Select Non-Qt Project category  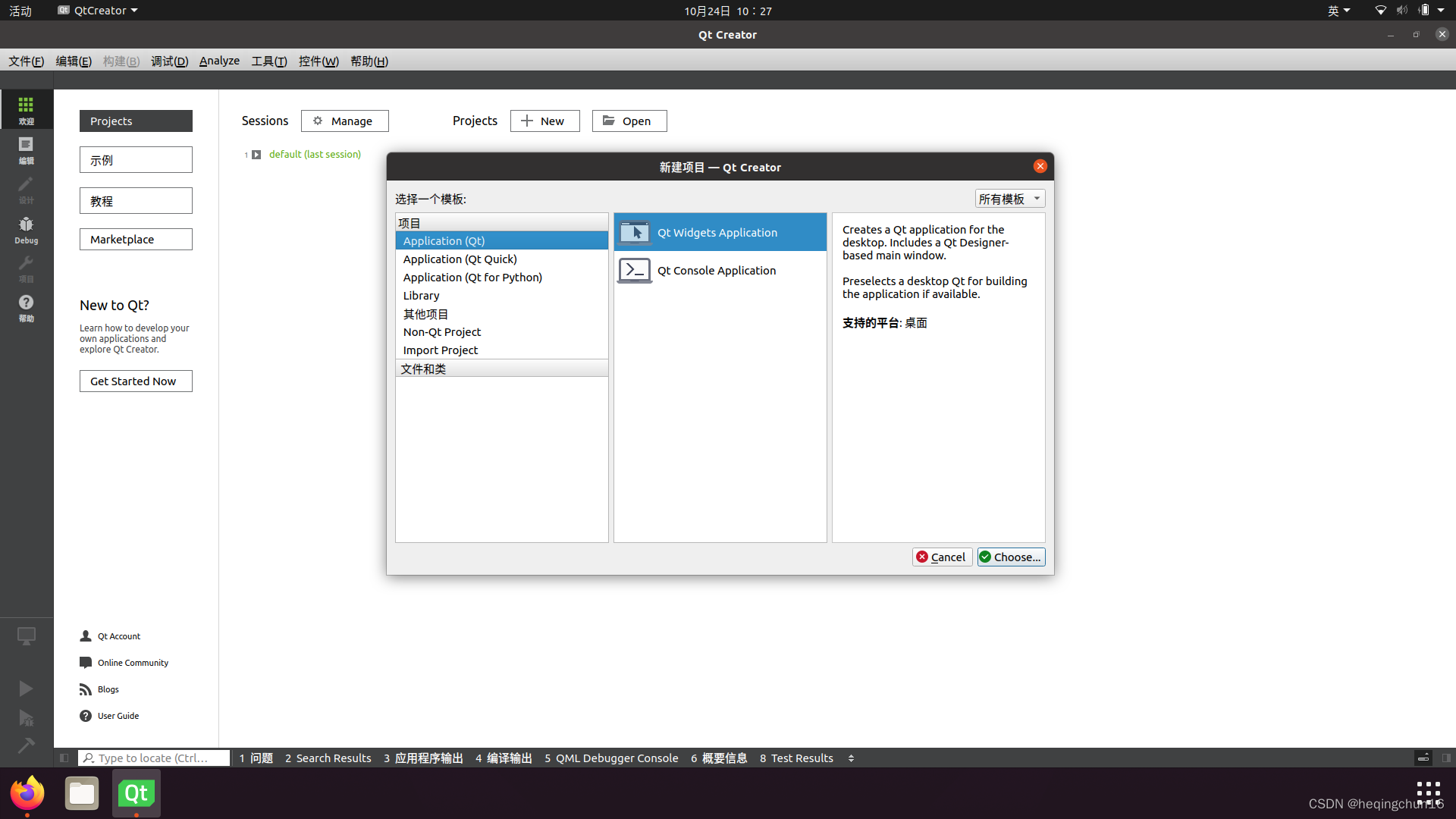click(501, 331)
